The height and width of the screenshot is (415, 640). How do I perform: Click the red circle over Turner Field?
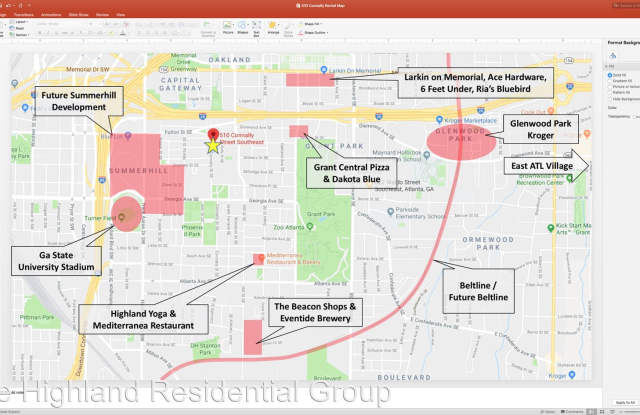tap(127, 214)
